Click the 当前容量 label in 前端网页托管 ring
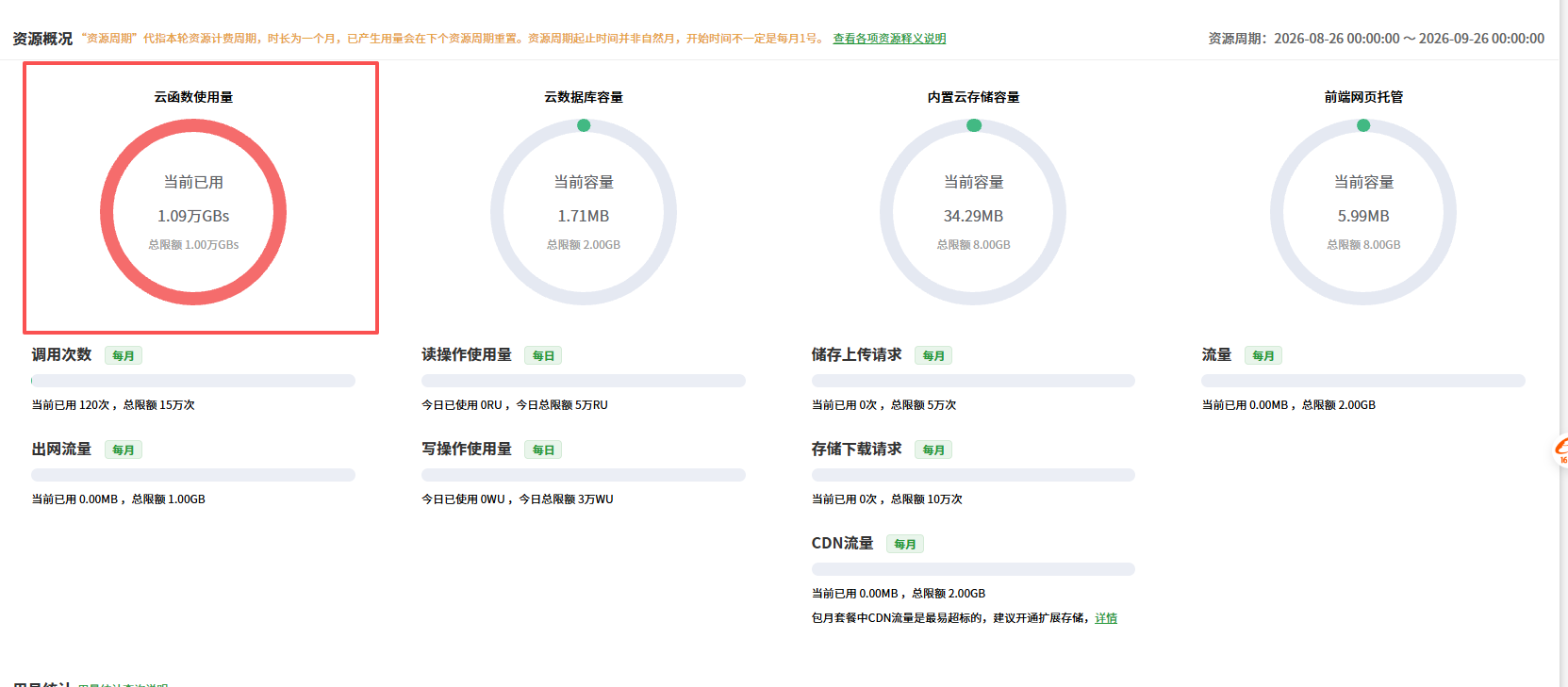 1363,182
